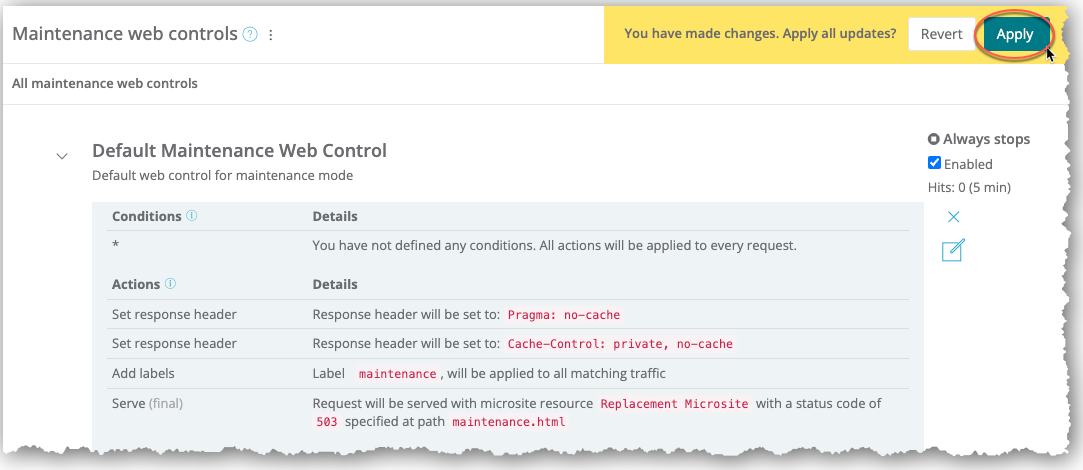Toggle the Enabled checkbox
1083x470 pixels.
pyautogui.click(x=934, y=163)
